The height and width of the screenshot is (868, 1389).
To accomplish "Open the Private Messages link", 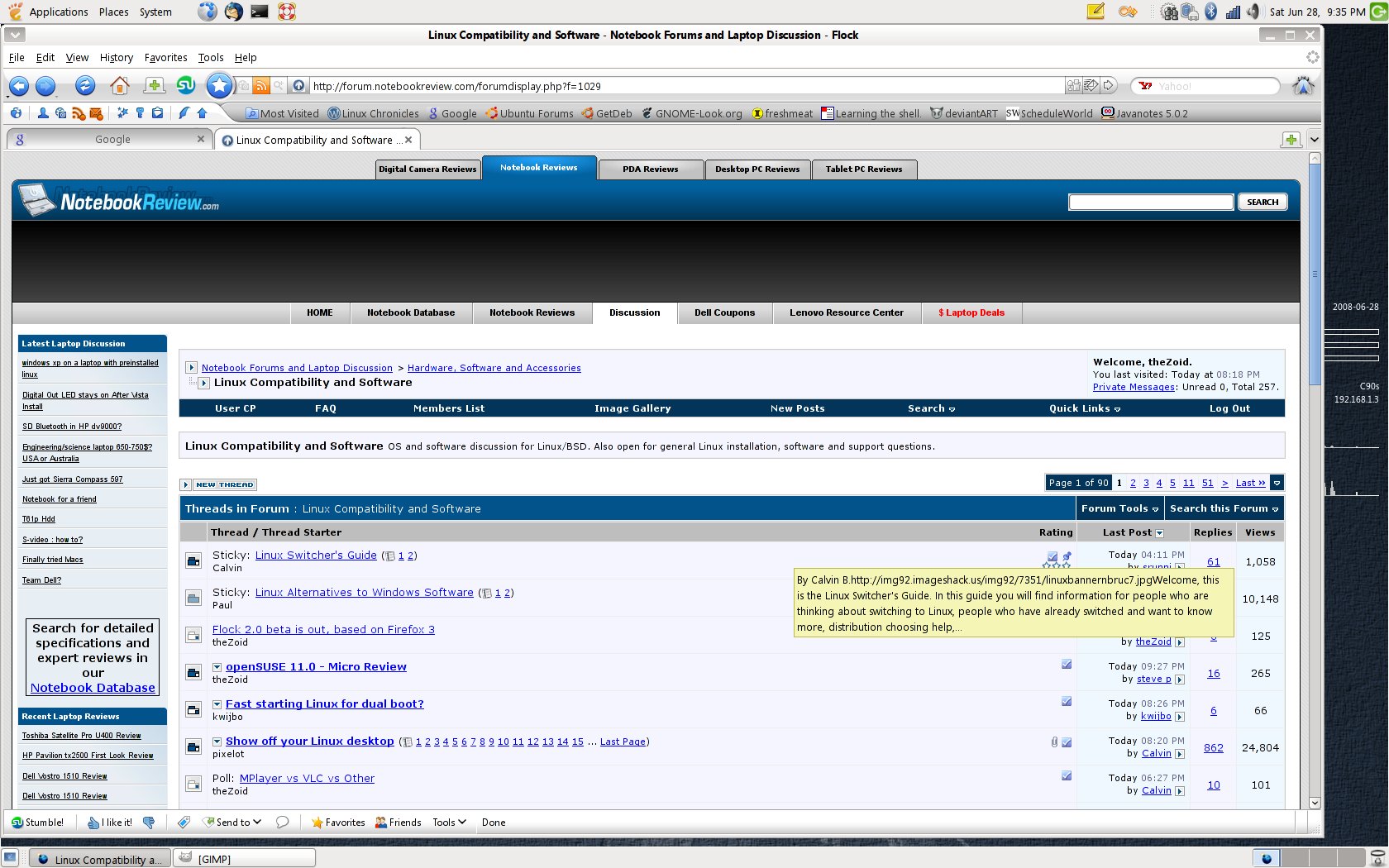I will pos(1134,387).
